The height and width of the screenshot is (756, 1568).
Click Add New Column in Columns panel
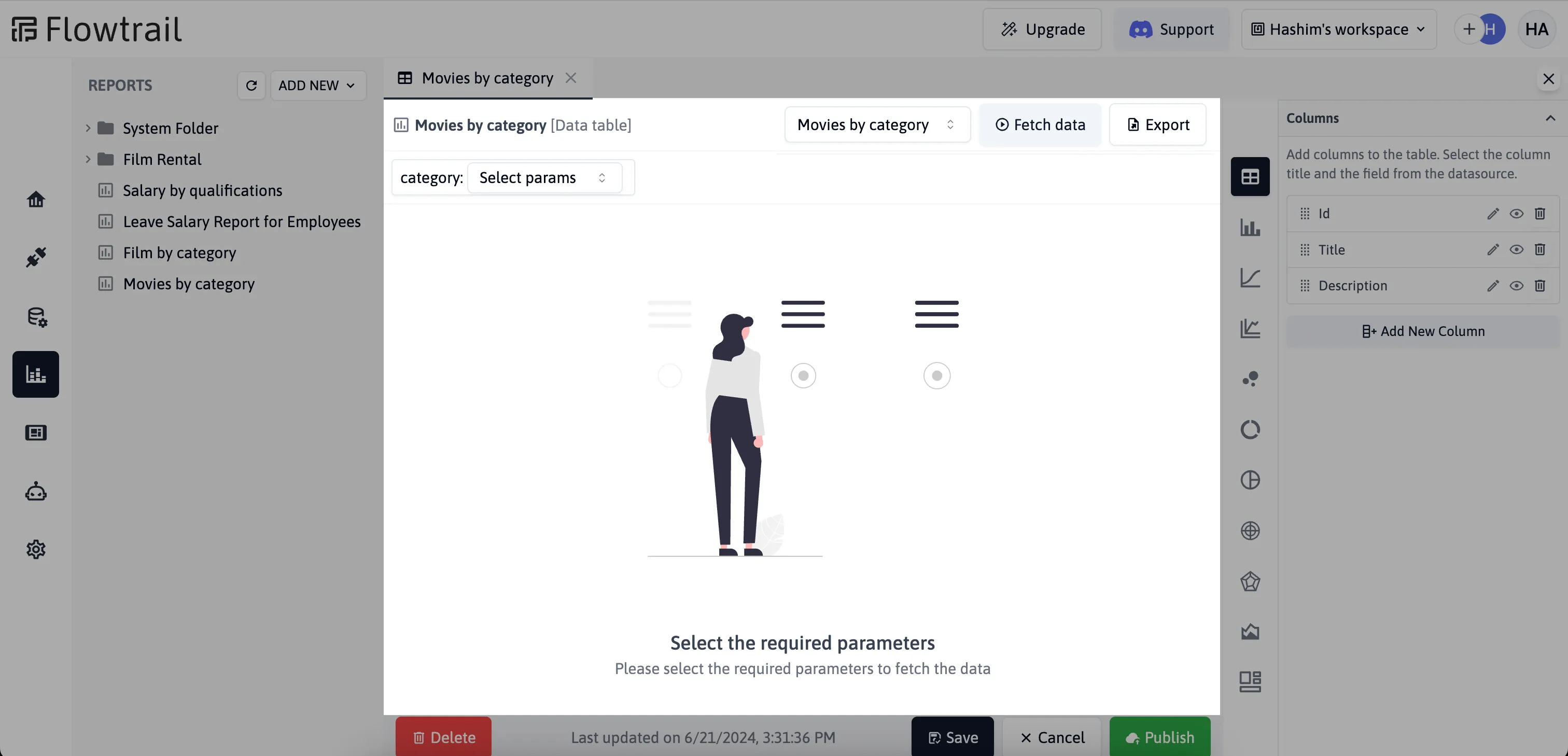pyautogui.click(x=1423, y=332)
